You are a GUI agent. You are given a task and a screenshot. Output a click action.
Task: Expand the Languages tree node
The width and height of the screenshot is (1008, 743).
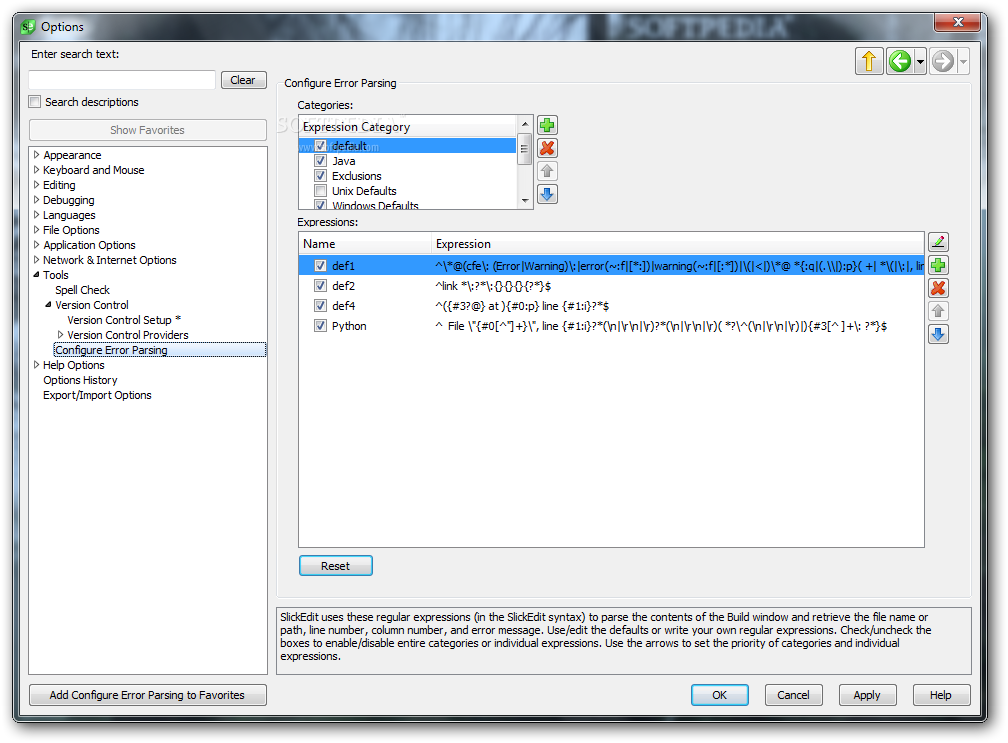36,215
